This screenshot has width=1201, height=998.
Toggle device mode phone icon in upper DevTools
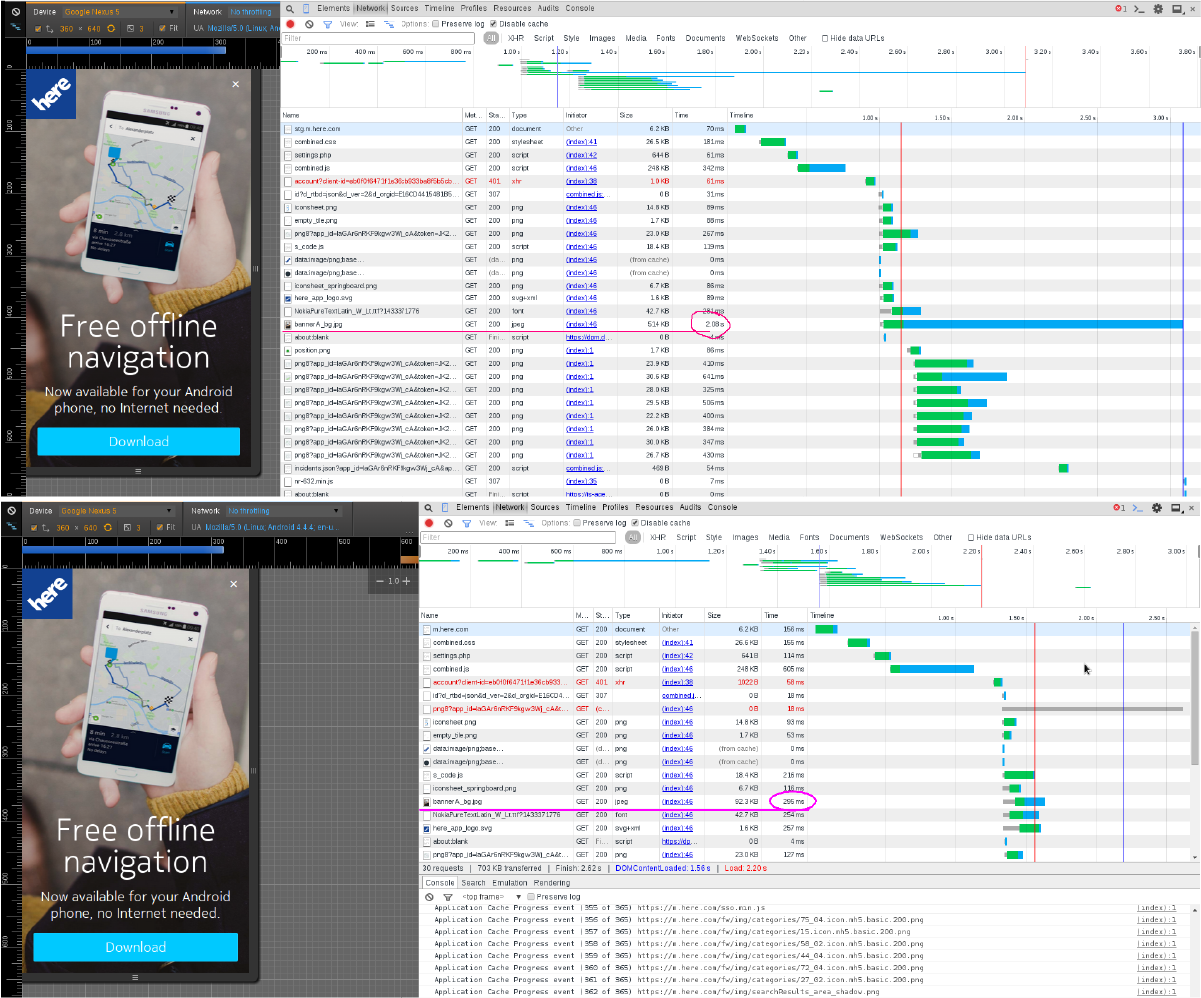pyautogui.click(x=306, y=8)
